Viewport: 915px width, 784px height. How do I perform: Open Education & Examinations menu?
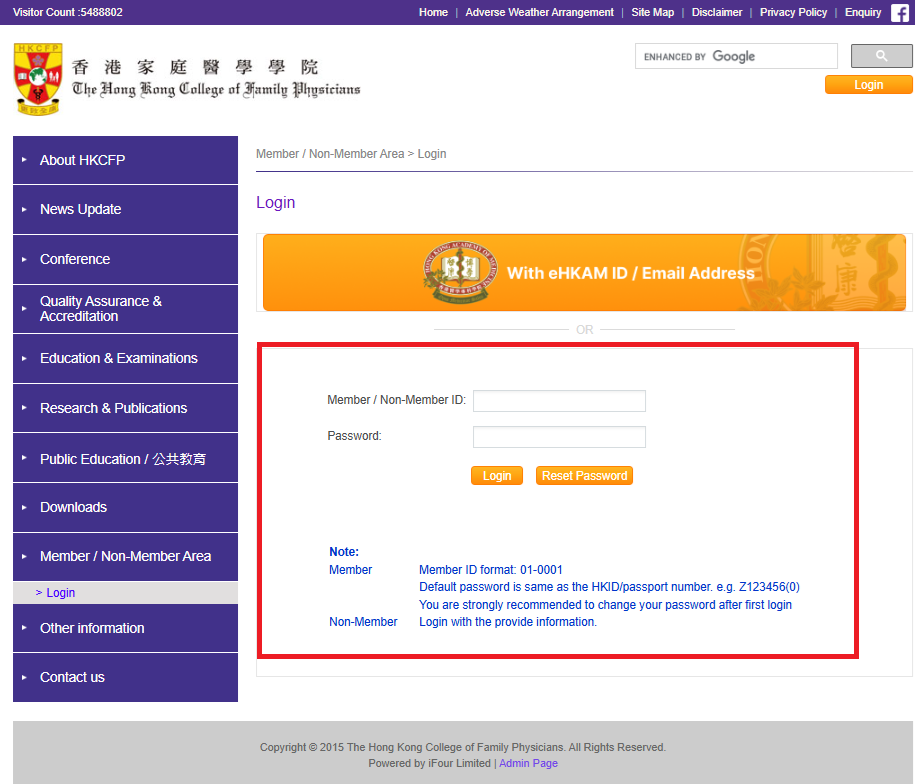tap(125, 358)
